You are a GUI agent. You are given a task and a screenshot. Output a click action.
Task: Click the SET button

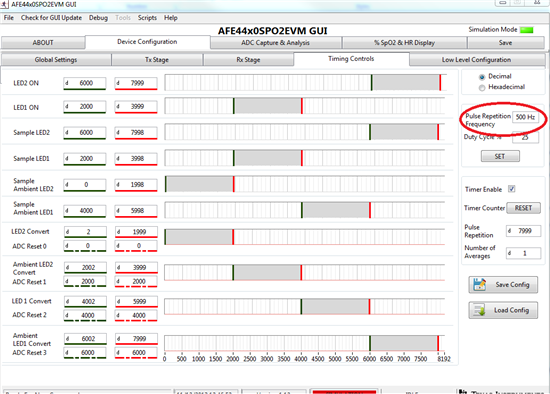click(500, 156)
